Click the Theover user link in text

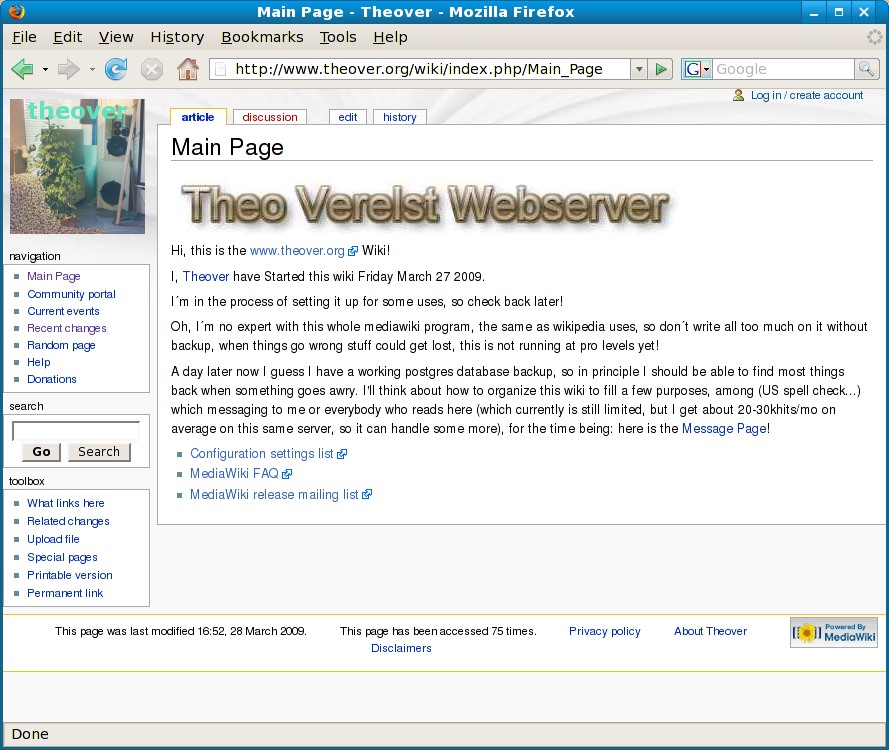click(206, 277)
